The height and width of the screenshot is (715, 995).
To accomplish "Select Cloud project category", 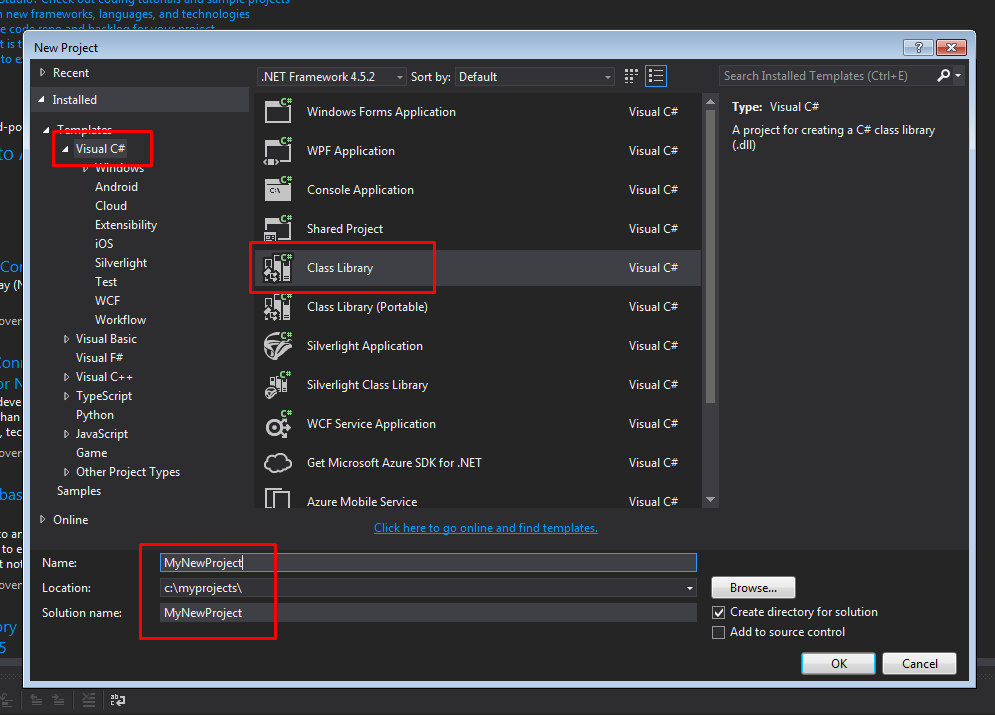I will tap(111, 206).
